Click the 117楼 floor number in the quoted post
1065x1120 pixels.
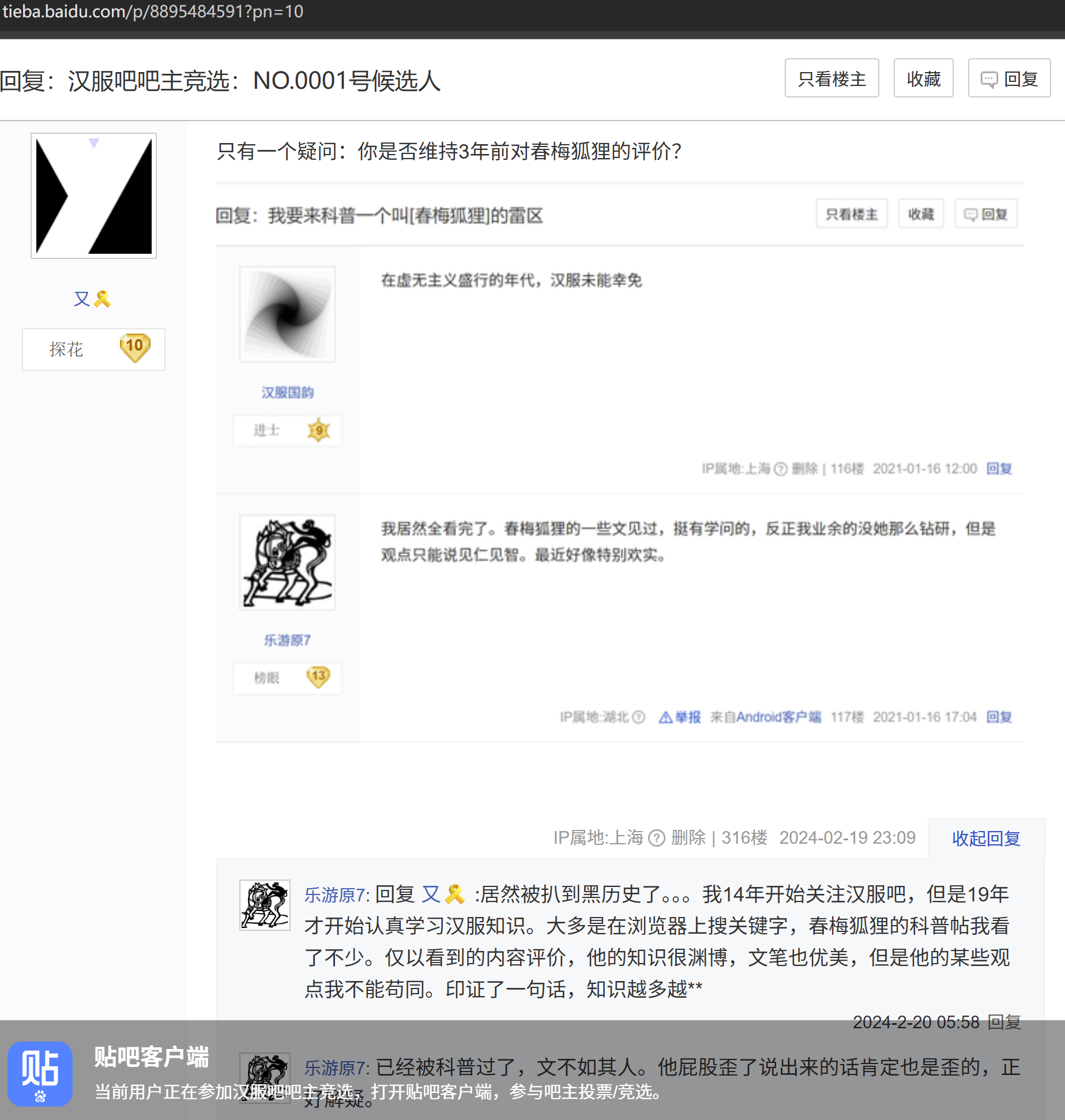pos(847,717)
